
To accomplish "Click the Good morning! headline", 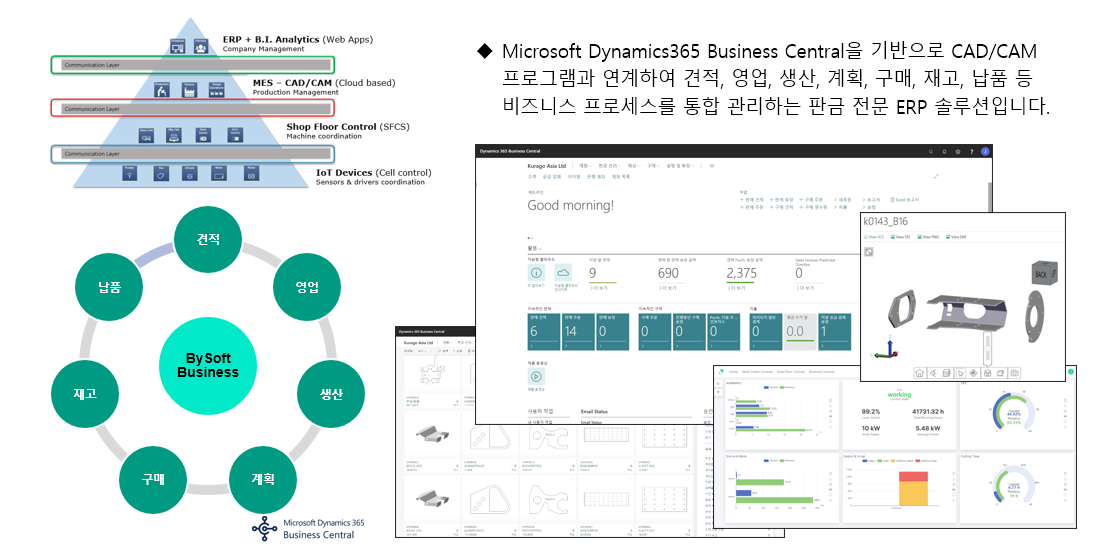I will click(x=570, y=205).
